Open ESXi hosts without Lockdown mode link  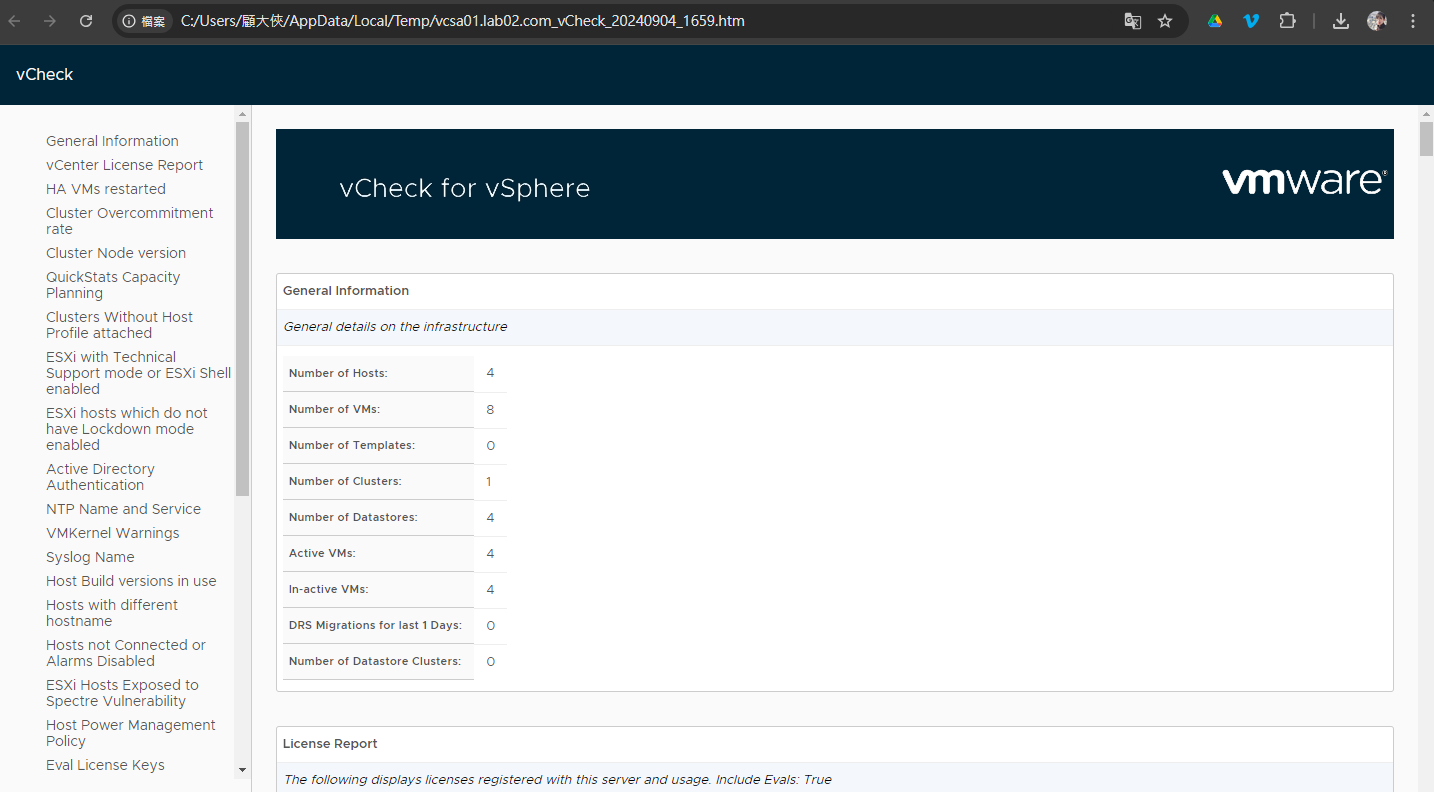[x=127, y=429]
